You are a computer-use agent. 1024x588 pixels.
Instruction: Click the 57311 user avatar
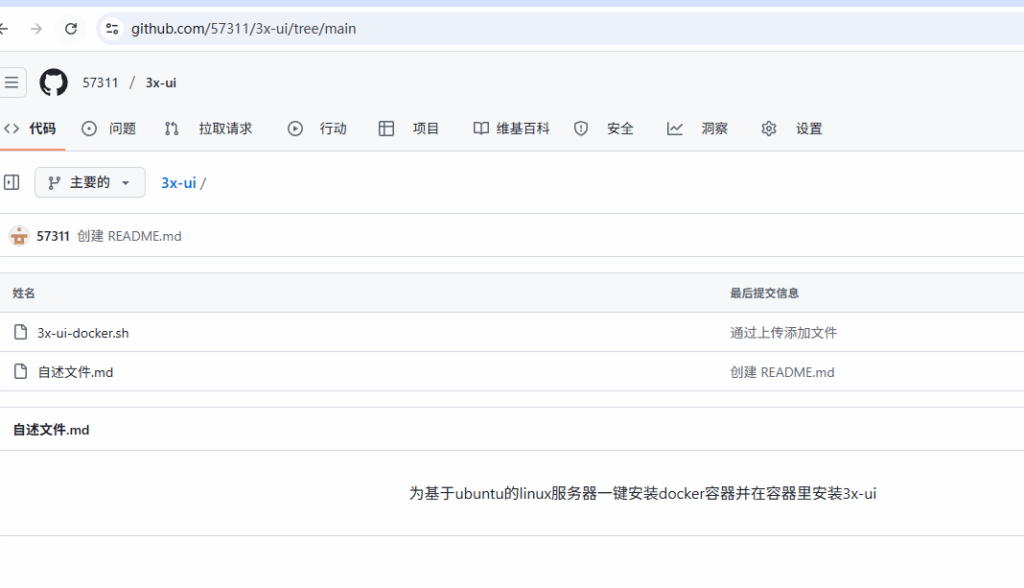(19, 236)
